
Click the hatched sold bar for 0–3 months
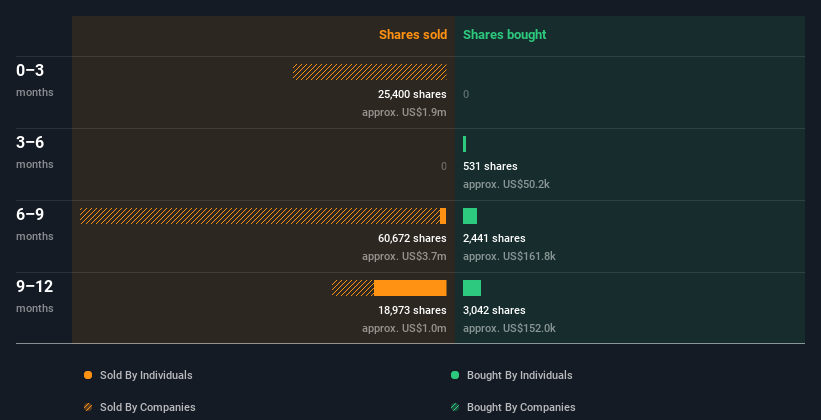pos(370,72)
